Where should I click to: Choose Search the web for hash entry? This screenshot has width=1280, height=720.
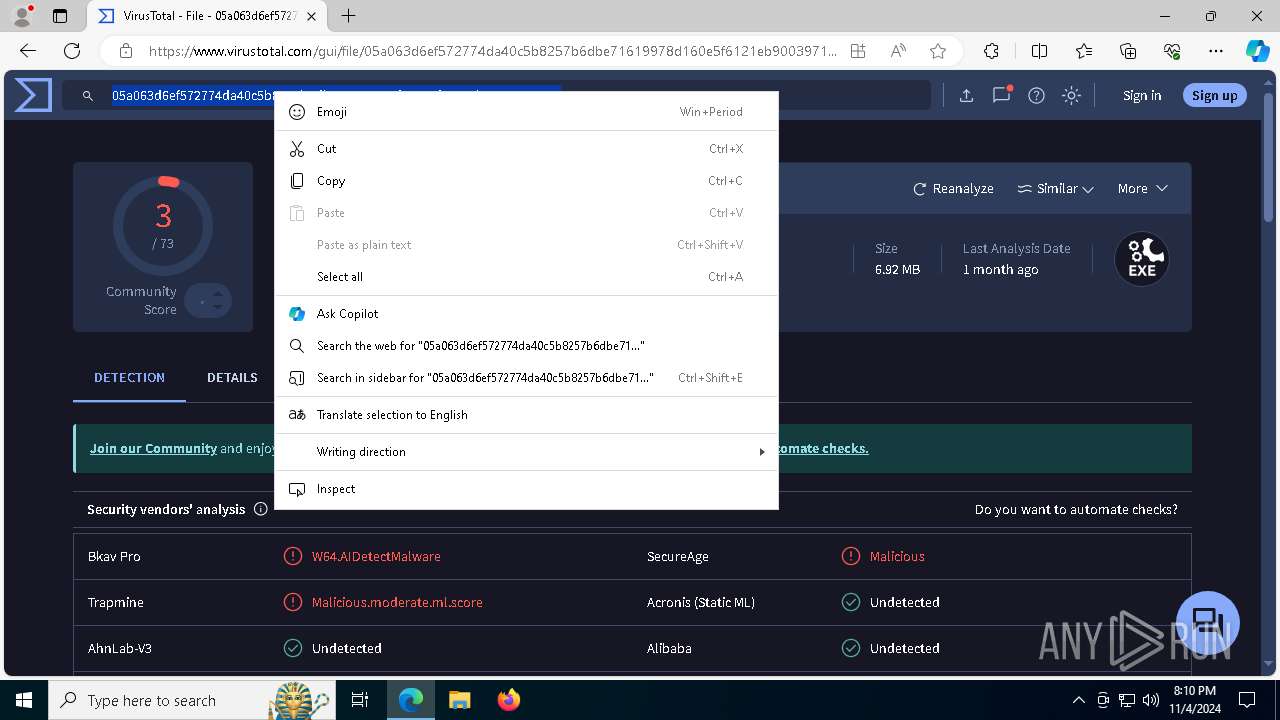coord(526,346)
